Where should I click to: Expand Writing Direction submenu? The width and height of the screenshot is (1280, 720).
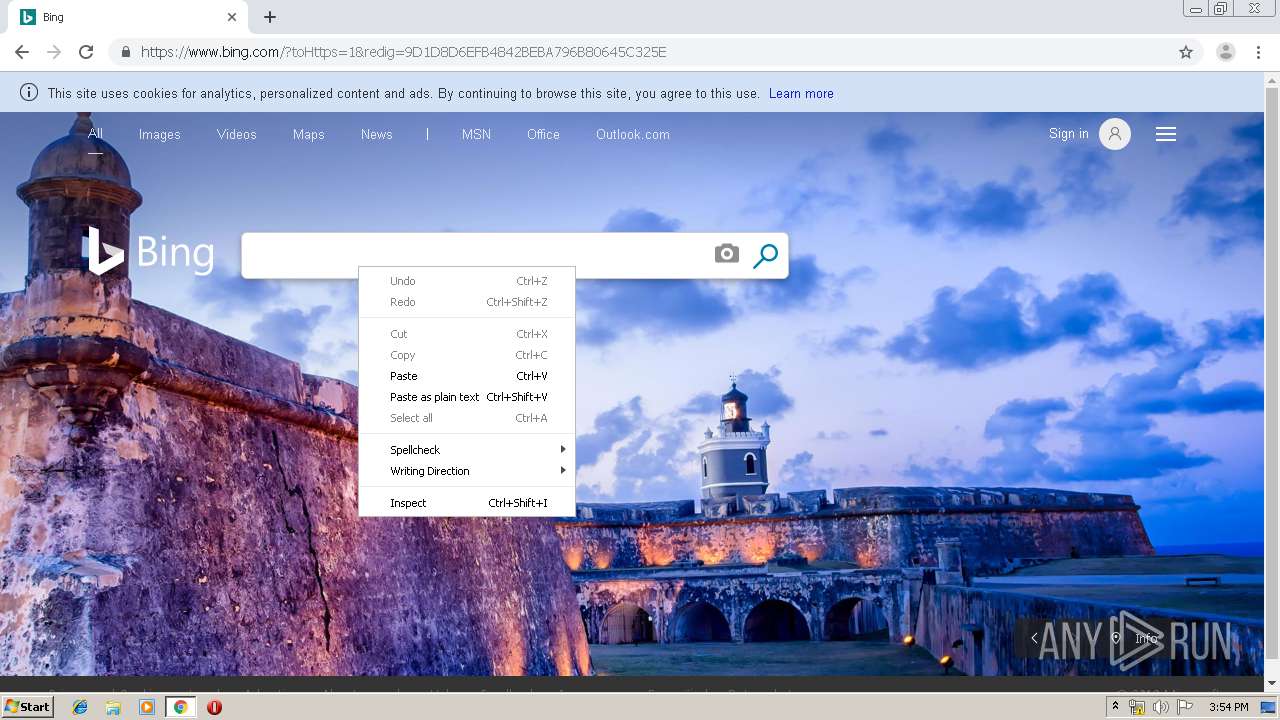(467, 471)
